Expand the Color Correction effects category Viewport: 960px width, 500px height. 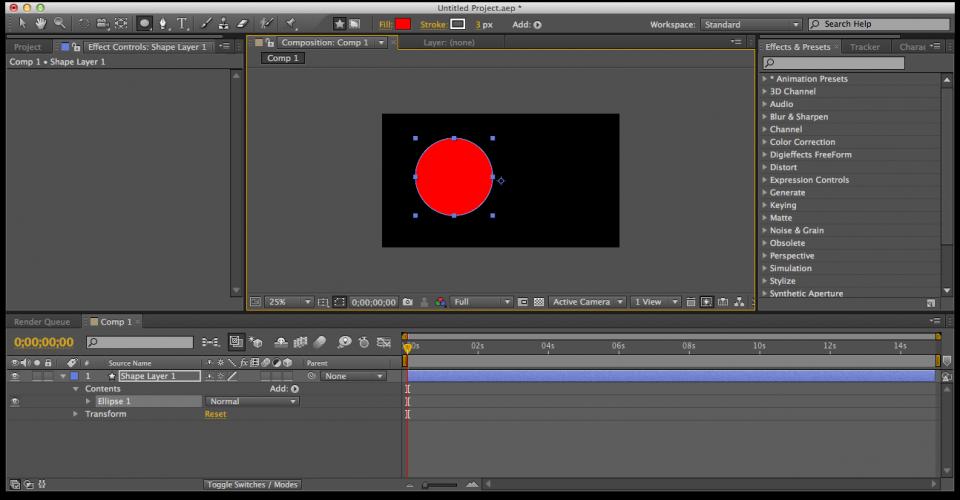pyautogui.click(x=765, y=142)
